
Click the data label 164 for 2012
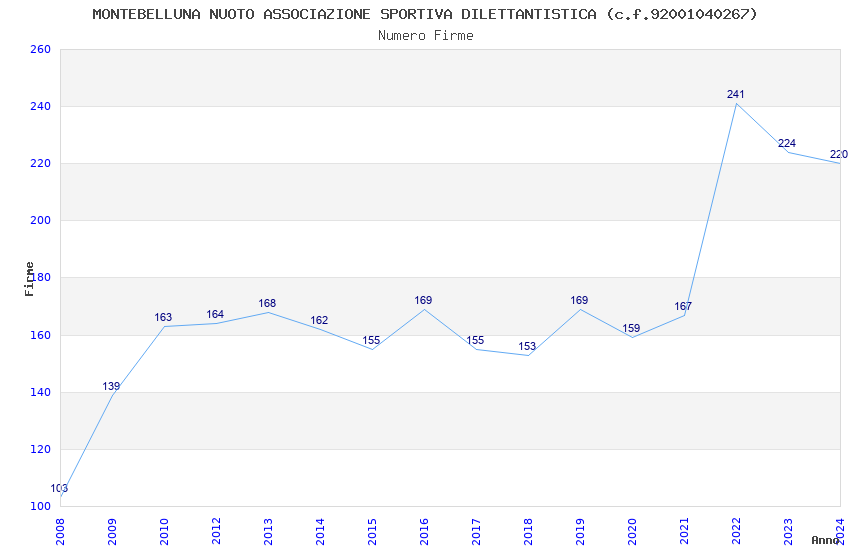pyautogui.click(x=215, y=314)
